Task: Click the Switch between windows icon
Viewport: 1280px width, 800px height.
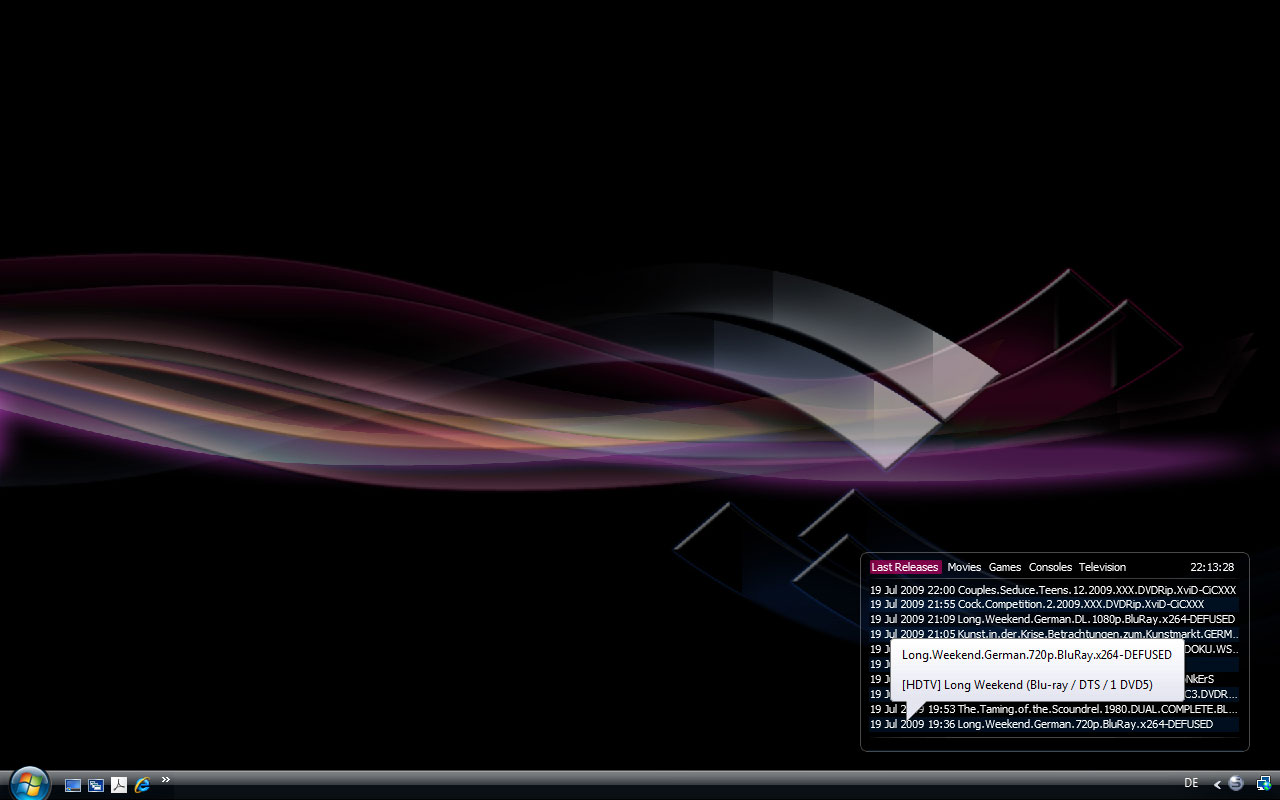Action: point(96,785)
